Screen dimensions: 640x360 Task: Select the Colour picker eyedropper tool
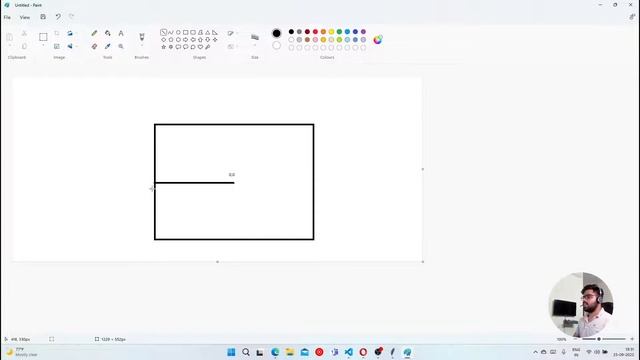pyautogui.click(x=108, y=47)
